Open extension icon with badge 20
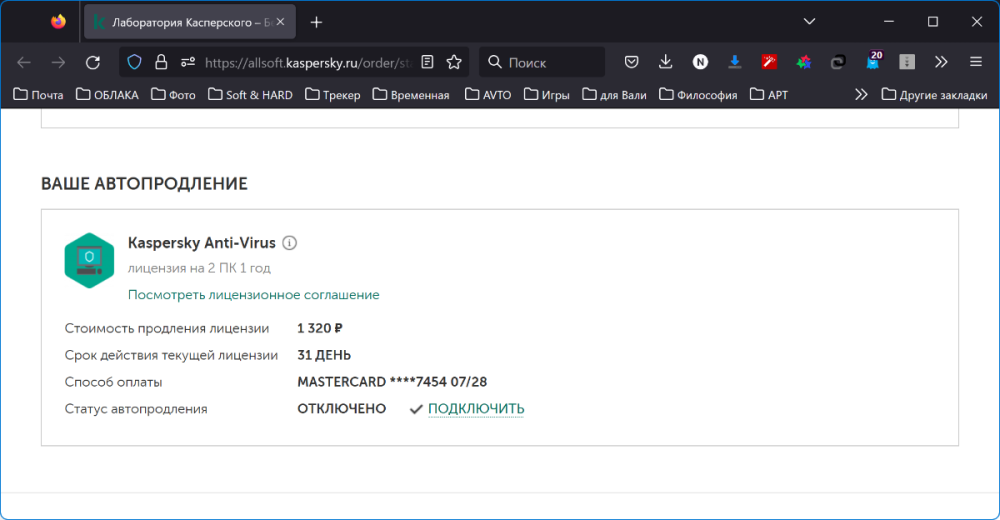 tap(873, 61)
